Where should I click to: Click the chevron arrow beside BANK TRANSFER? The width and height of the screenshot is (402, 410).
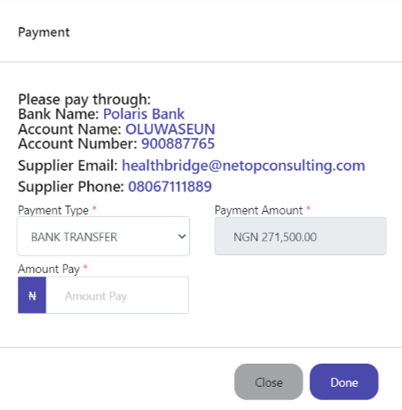(182, 237)
